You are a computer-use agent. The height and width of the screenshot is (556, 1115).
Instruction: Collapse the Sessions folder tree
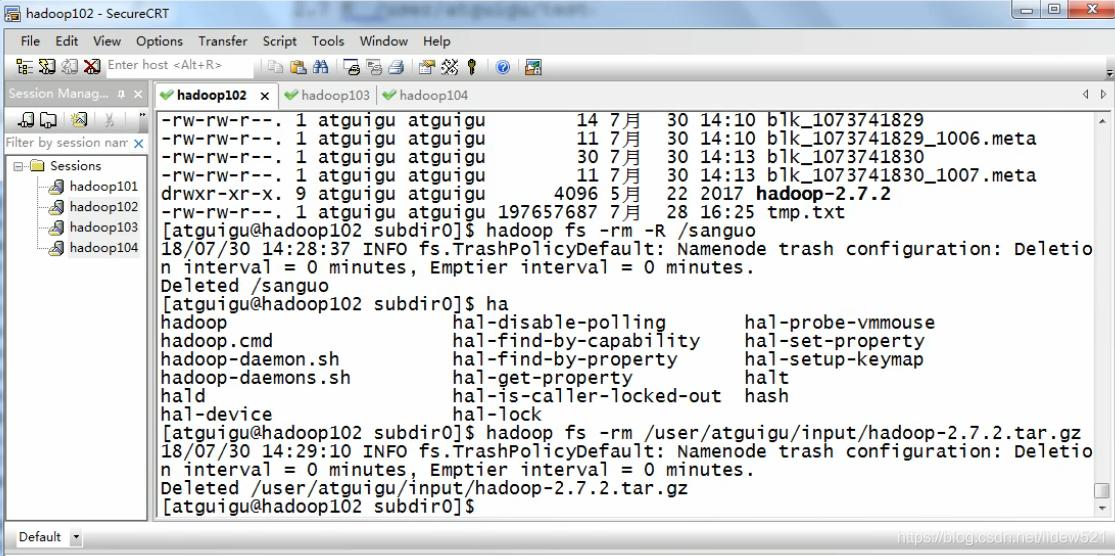click(18, 166)
